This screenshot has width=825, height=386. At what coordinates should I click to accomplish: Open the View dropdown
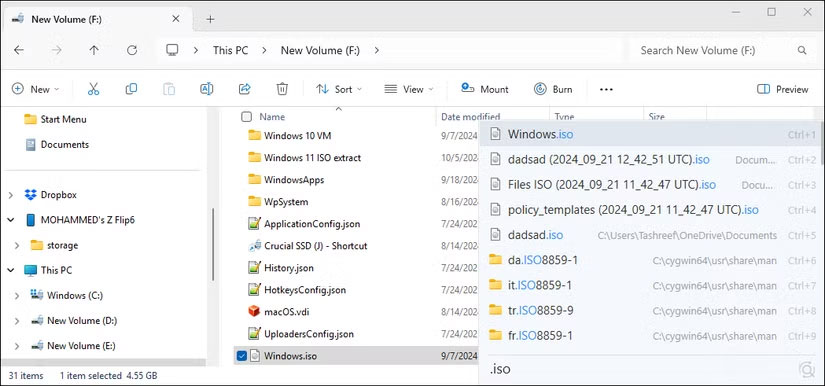coord(409,89)
